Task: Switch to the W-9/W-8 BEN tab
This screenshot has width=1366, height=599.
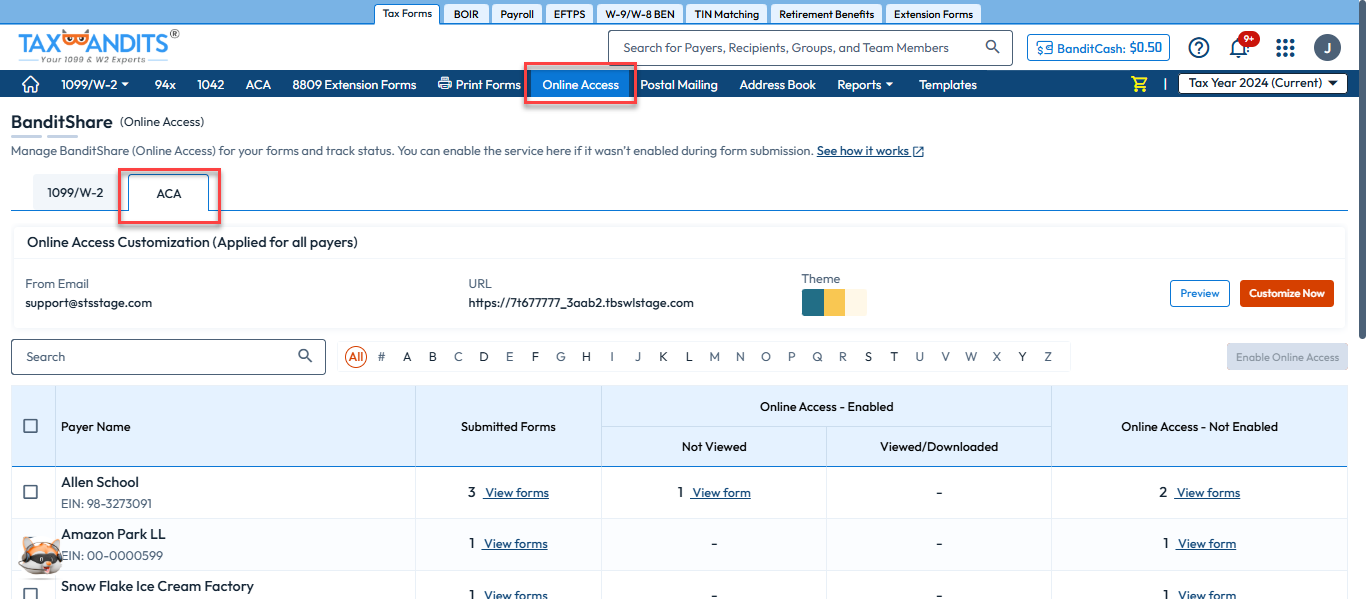Action: point(640,14)
